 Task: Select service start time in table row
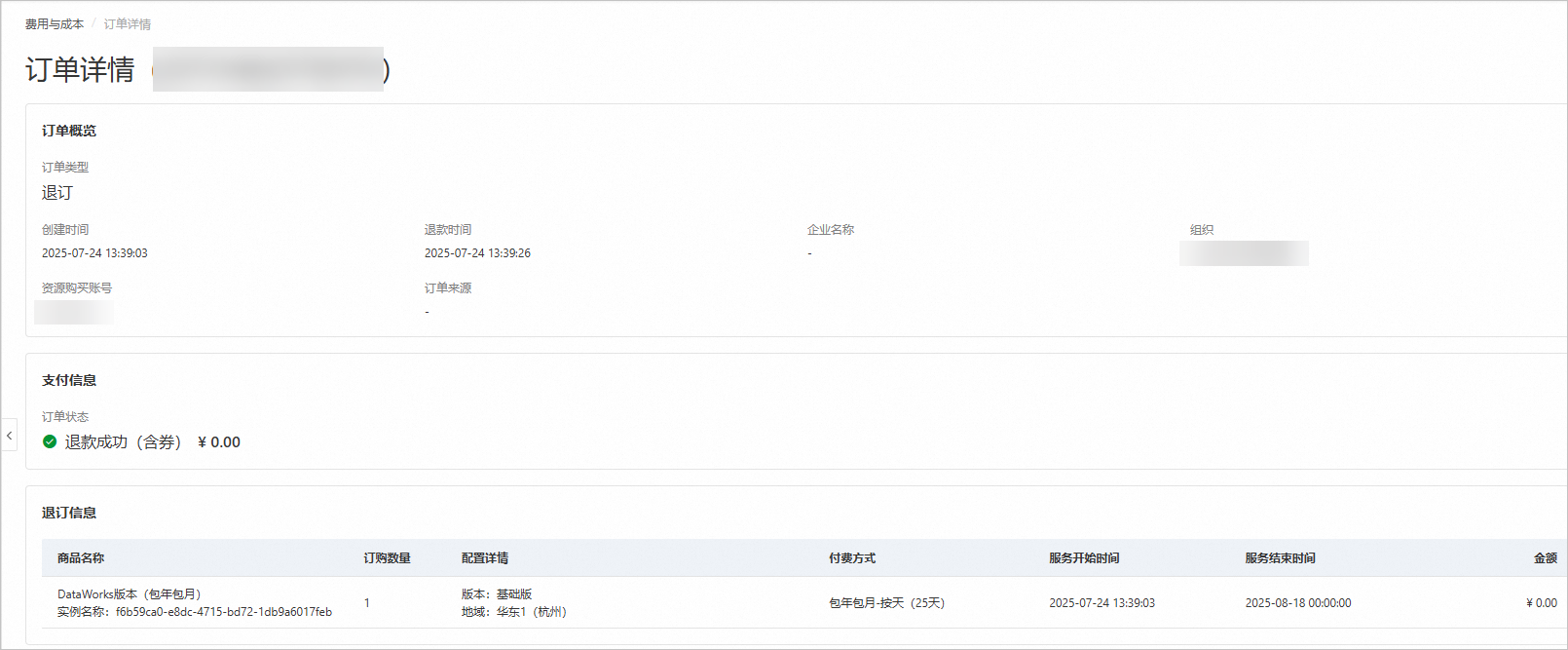[x=1102, y=603]
